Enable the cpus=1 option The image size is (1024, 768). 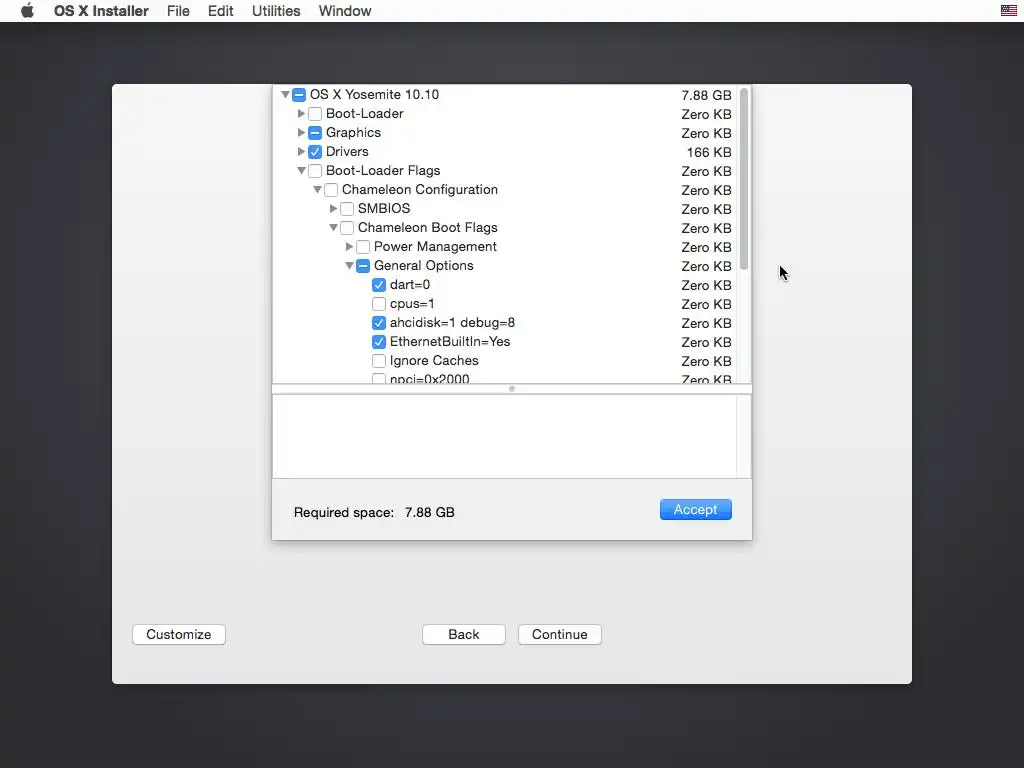[x=379, y=304]
